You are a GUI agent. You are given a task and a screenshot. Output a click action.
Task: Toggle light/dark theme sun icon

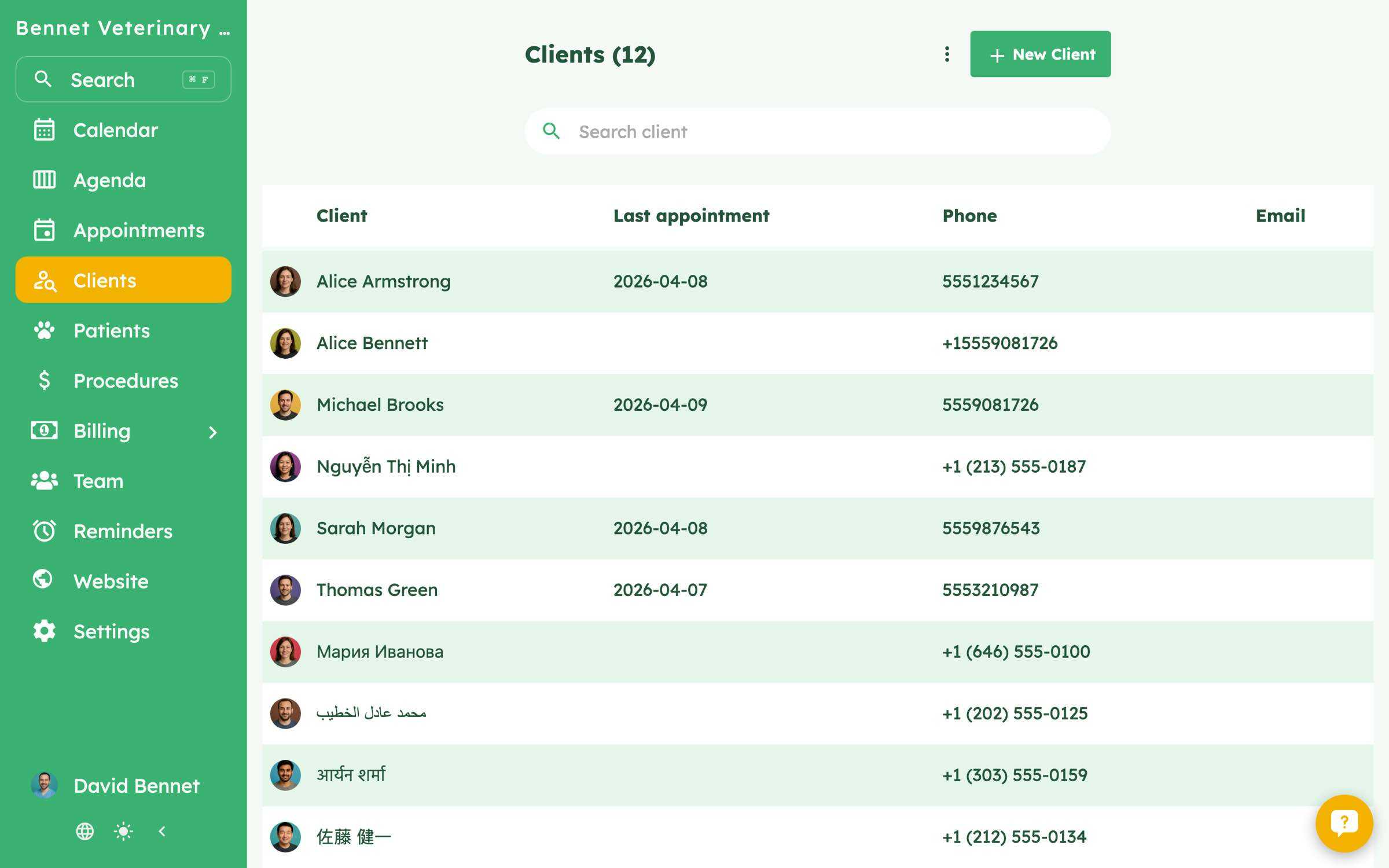[123, 832]
